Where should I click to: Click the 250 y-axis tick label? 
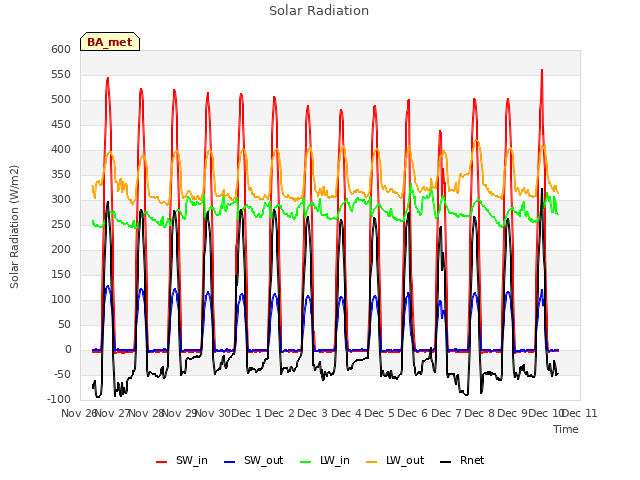(61, 224)
